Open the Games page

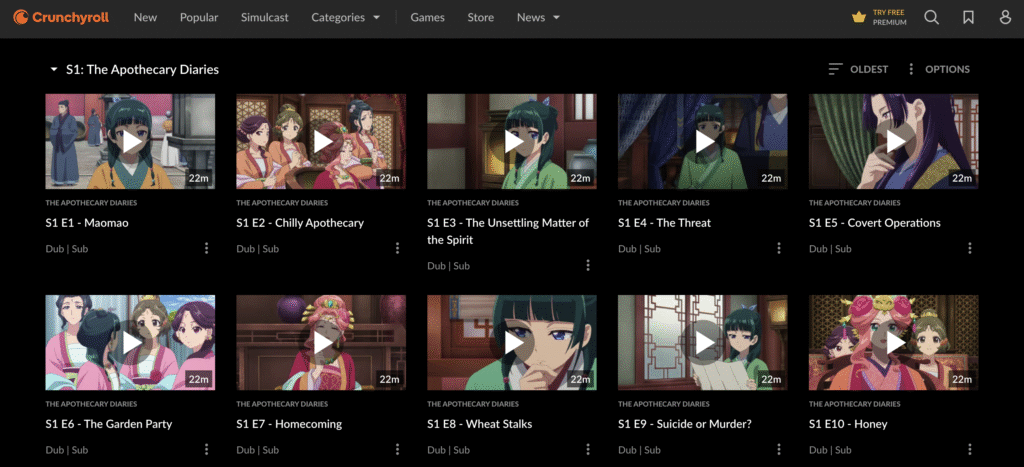pos(427,18)
